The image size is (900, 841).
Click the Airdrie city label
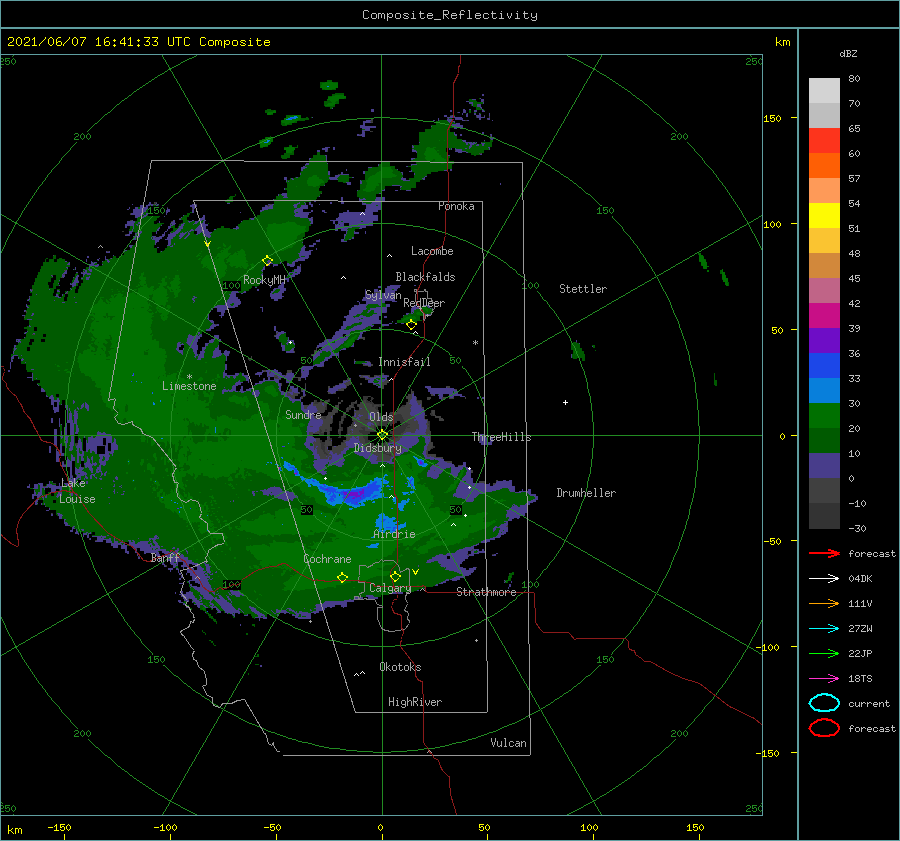tap(394, 534)
